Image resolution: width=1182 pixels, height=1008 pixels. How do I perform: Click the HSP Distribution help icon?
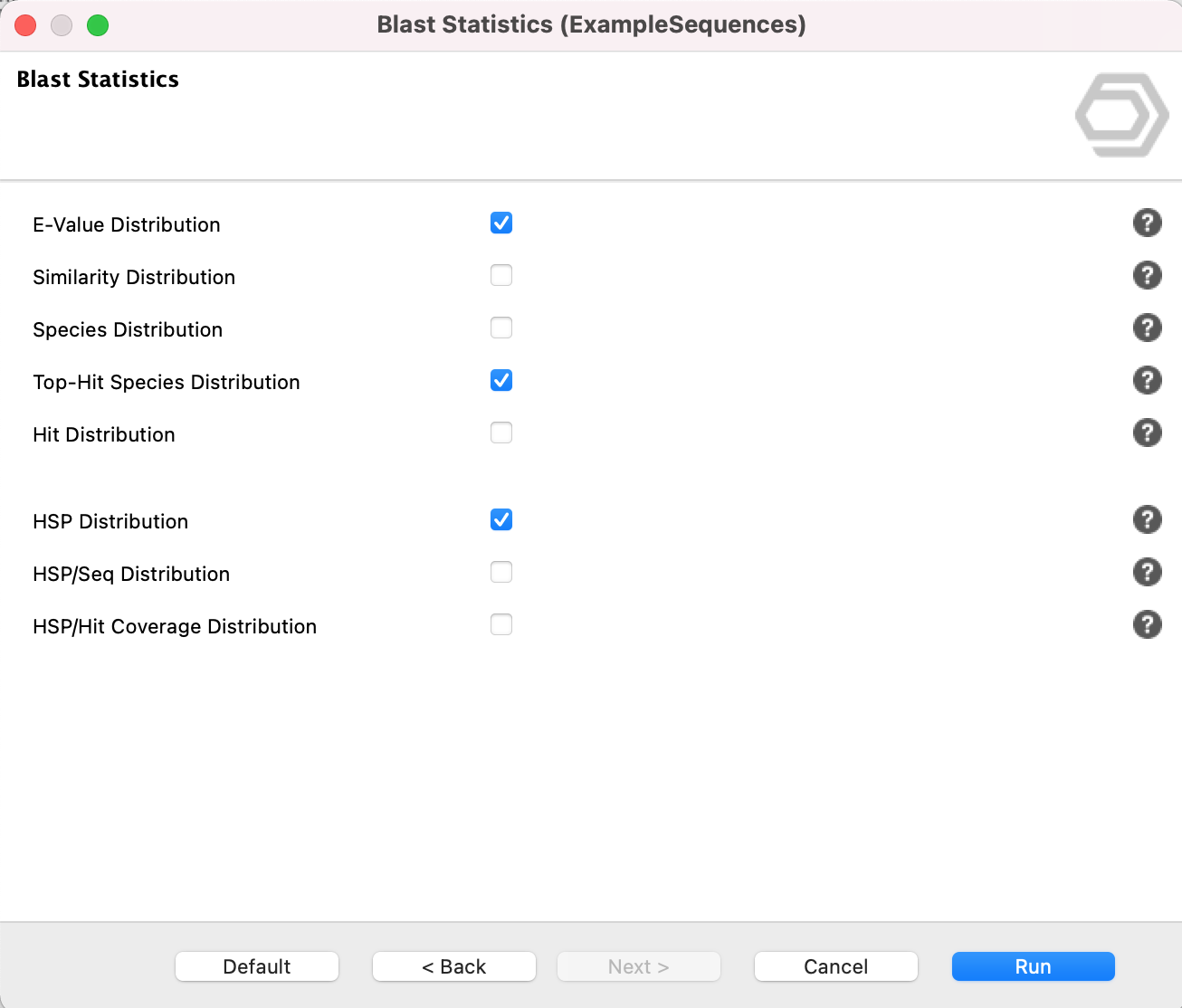pos(1147,519)
